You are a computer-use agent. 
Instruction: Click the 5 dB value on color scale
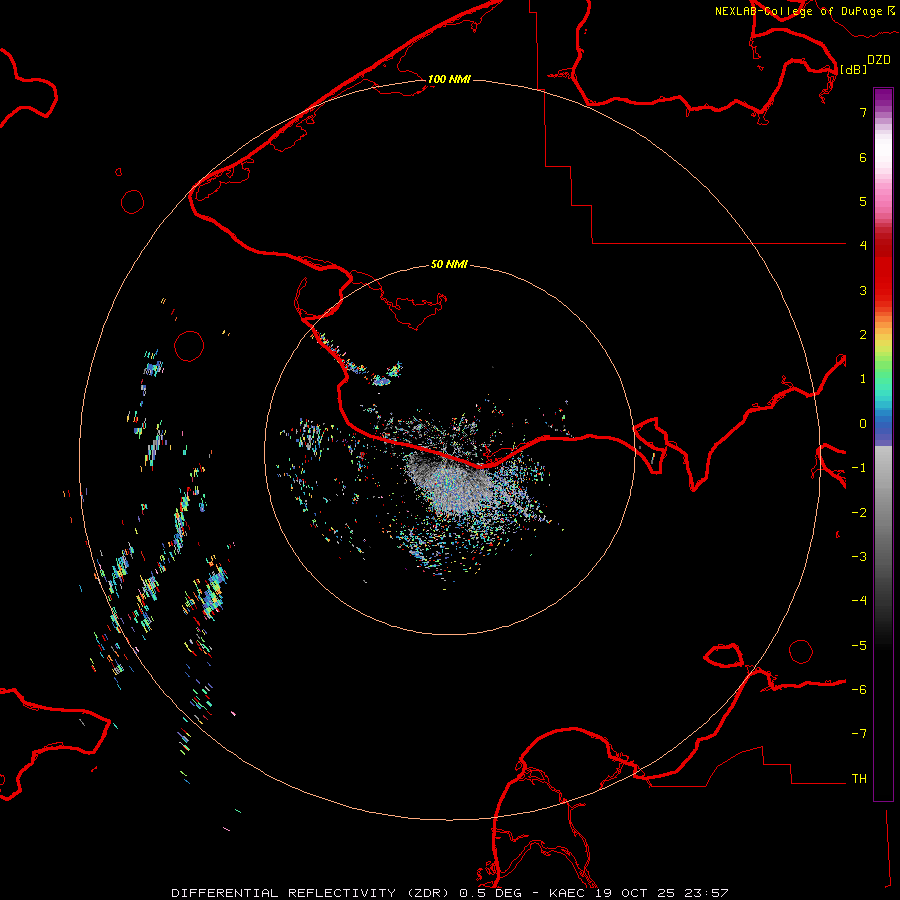[x=863, y=201]
